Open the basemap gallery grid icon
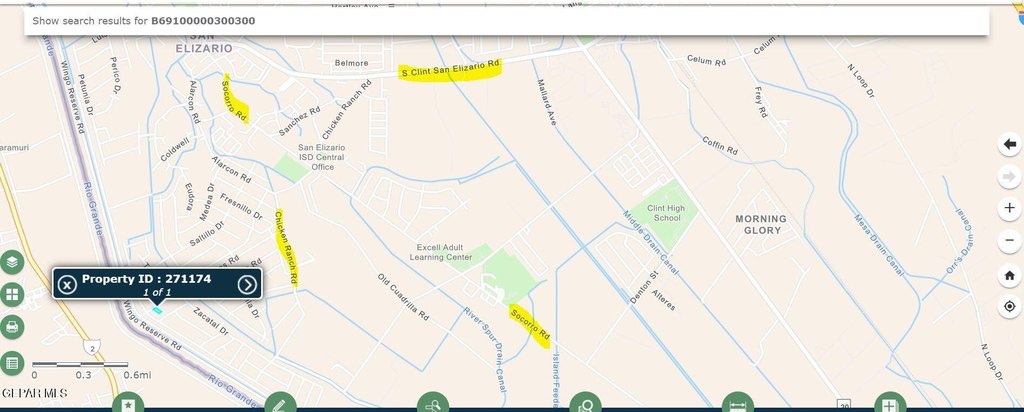 pos(12,294)
